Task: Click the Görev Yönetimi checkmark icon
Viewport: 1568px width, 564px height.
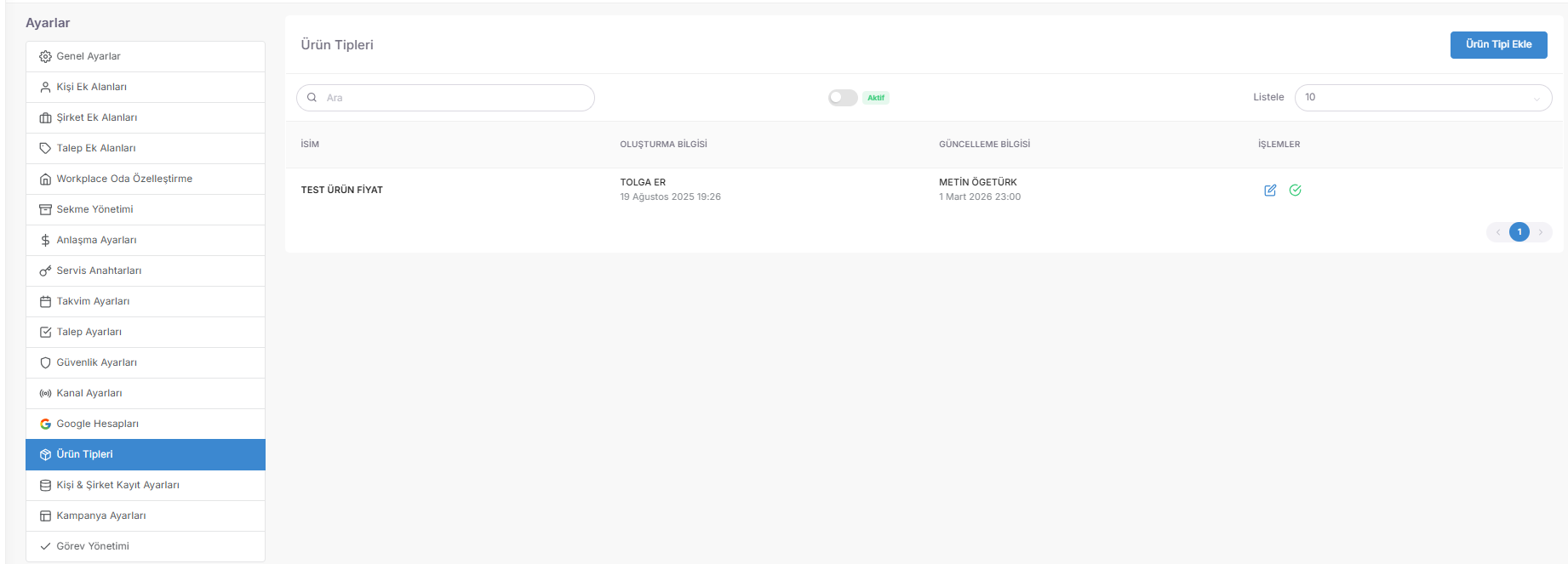Action: tap(45, 546)
